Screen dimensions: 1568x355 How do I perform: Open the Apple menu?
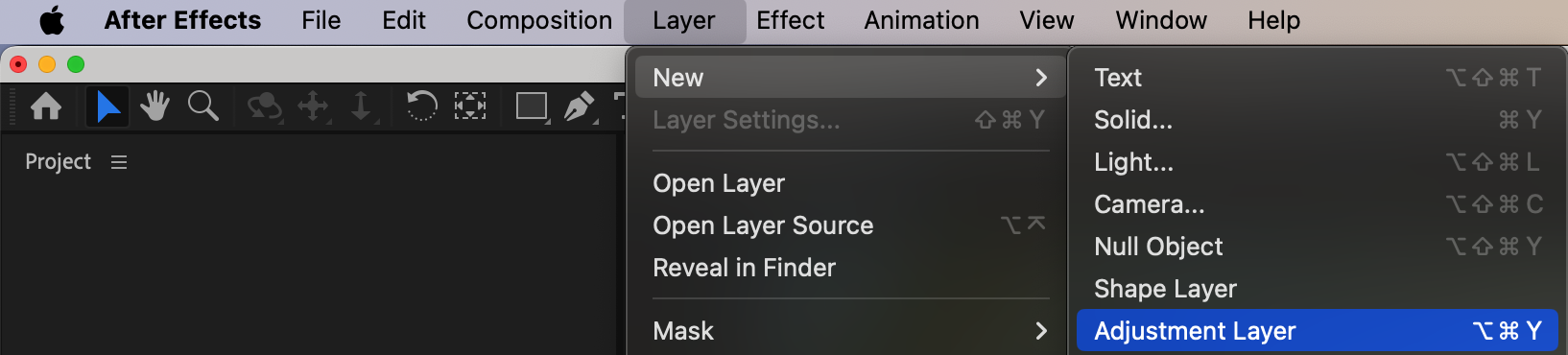coord(52,20)
